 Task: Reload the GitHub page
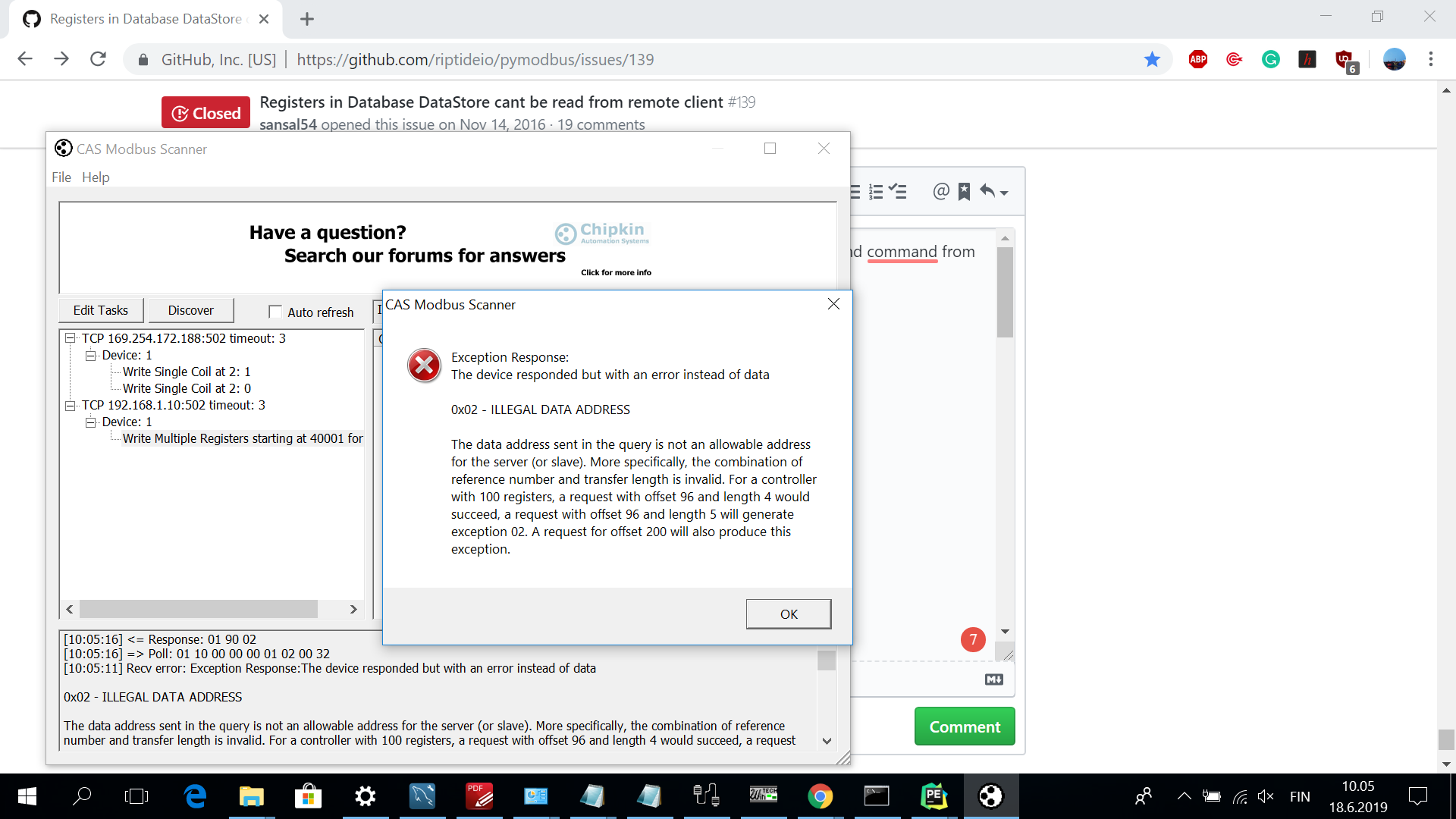pyautogui.click(x=98, y=59)
